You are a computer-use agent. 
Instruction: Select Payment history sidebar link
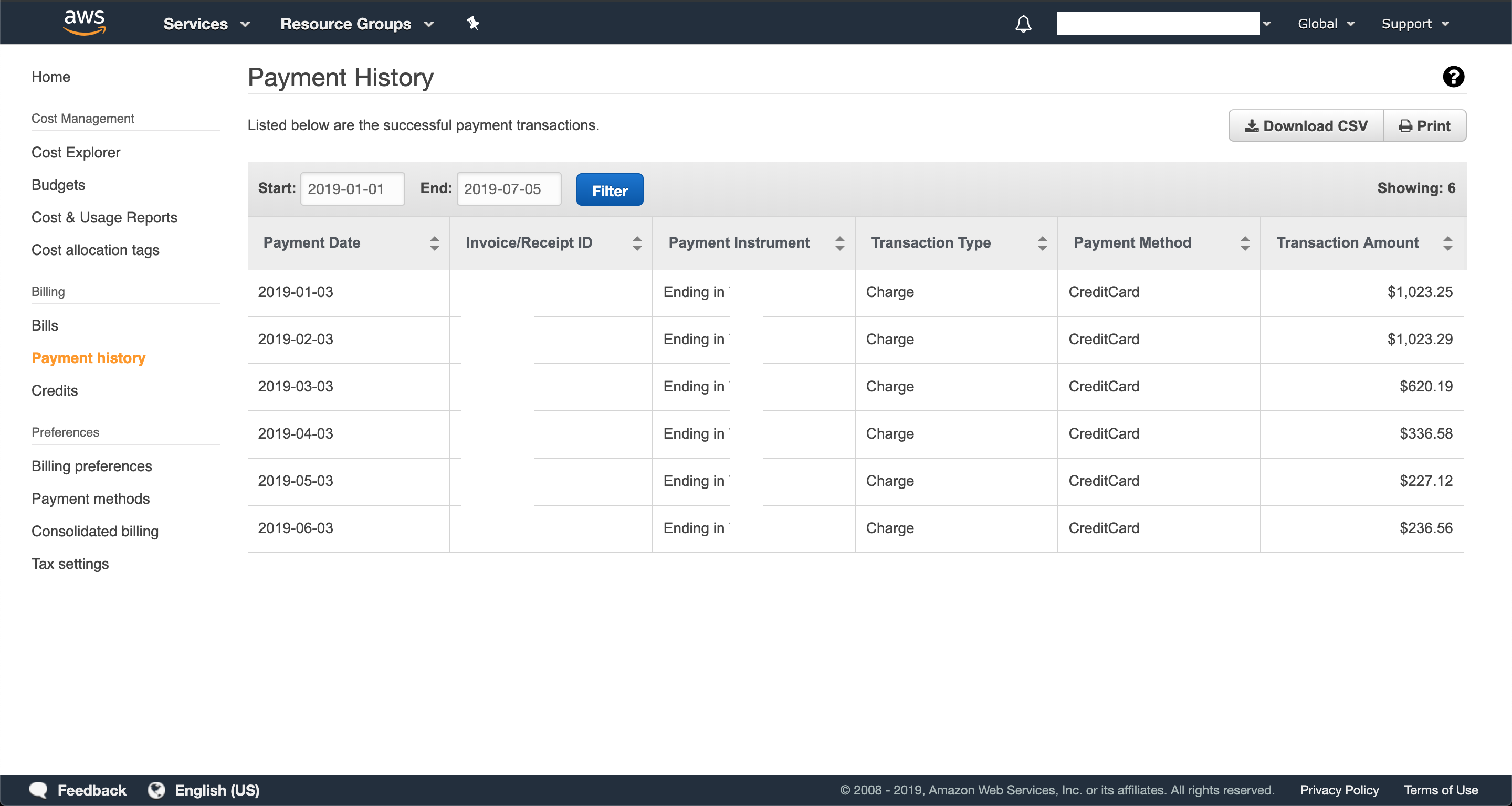89,357
